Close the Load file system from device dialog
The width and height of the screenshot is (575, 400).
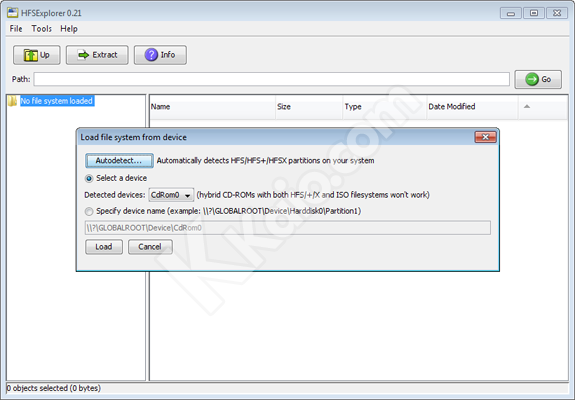point(486,137)
